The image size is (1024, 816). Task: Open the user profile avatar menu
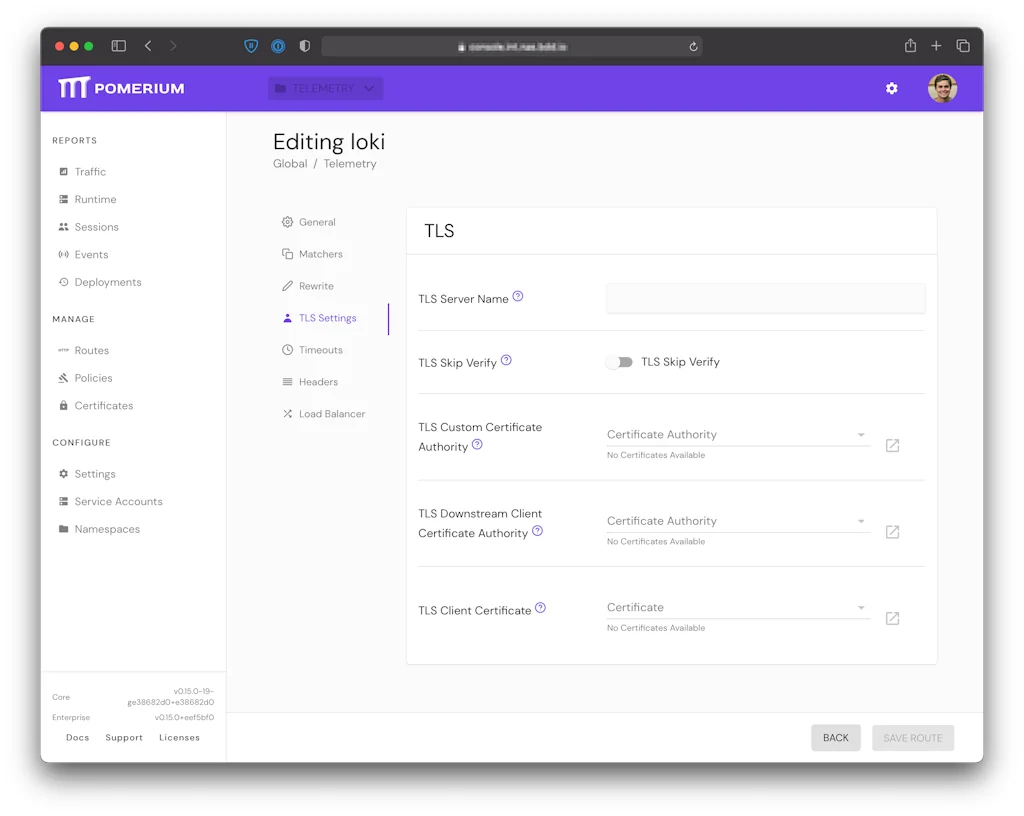coord(942,88)
